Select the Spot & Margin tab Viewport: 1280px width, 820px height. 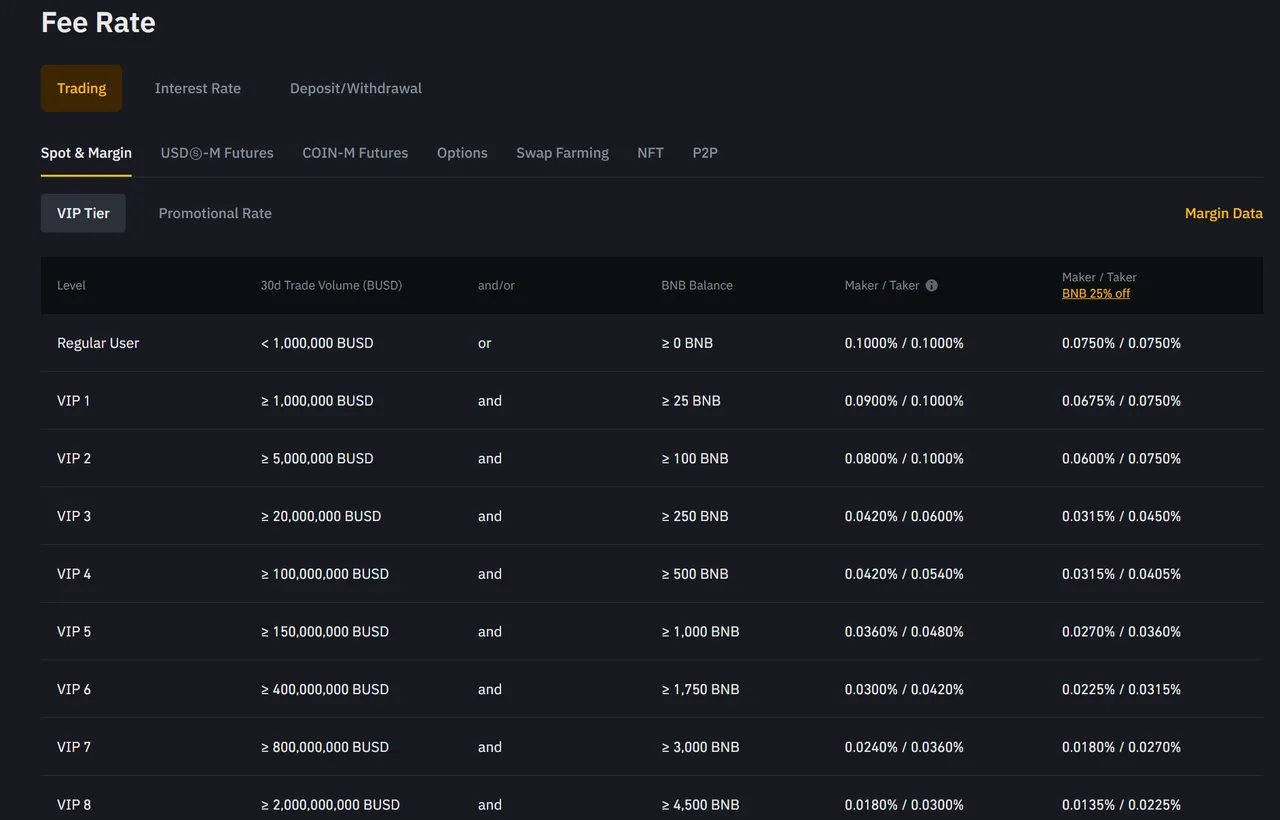tap(86, 153)
